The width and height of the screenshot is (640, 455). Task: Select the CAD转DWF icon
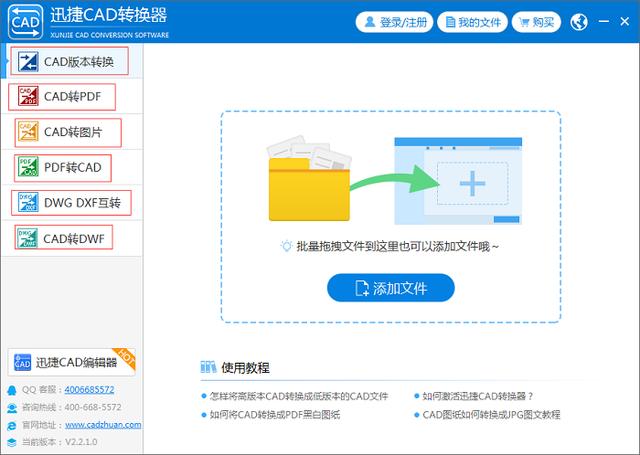[27, 238]
